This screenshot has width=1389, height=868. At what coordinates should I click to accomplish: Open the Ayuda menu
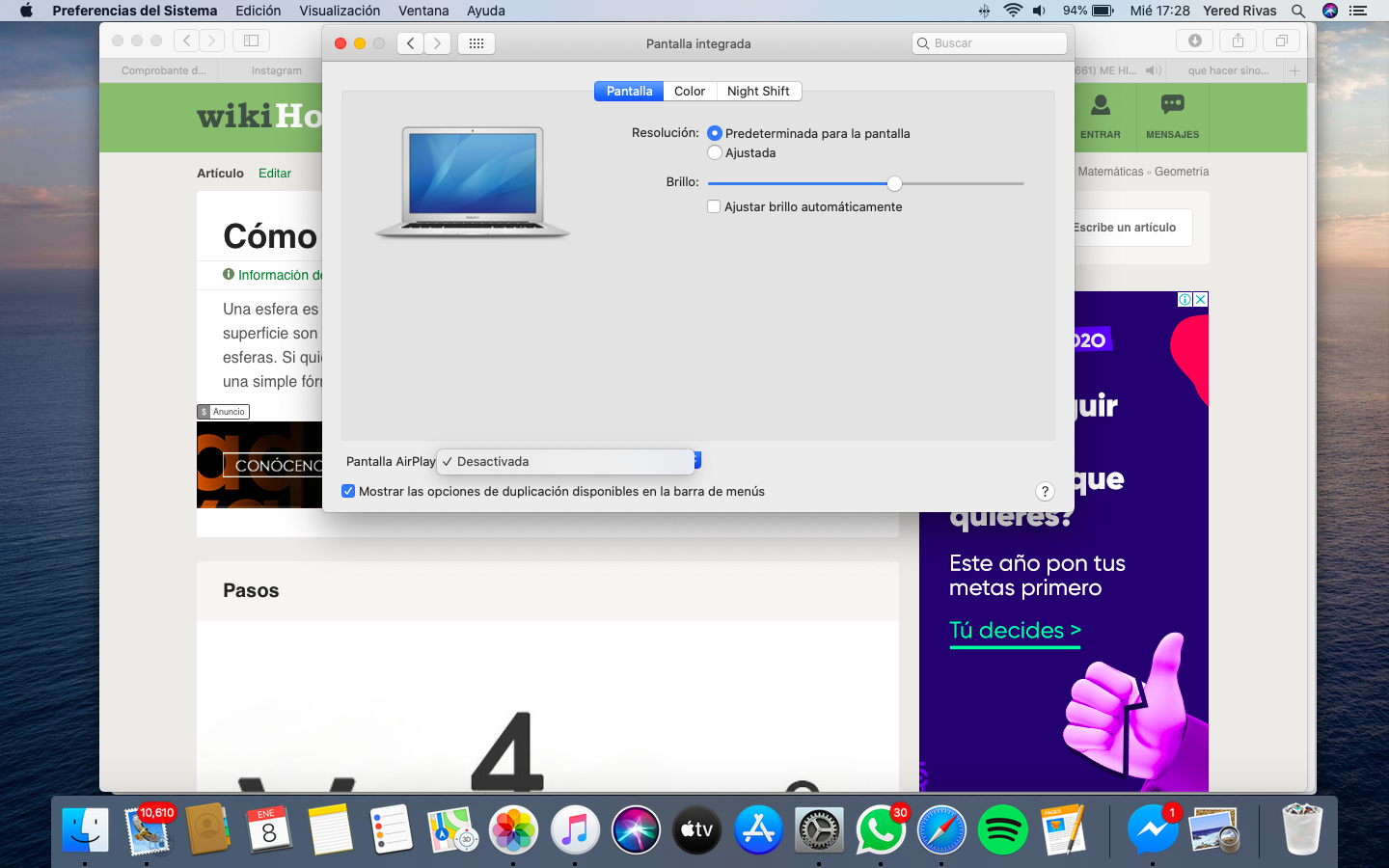pyautogui.click(x=486, y=11)
